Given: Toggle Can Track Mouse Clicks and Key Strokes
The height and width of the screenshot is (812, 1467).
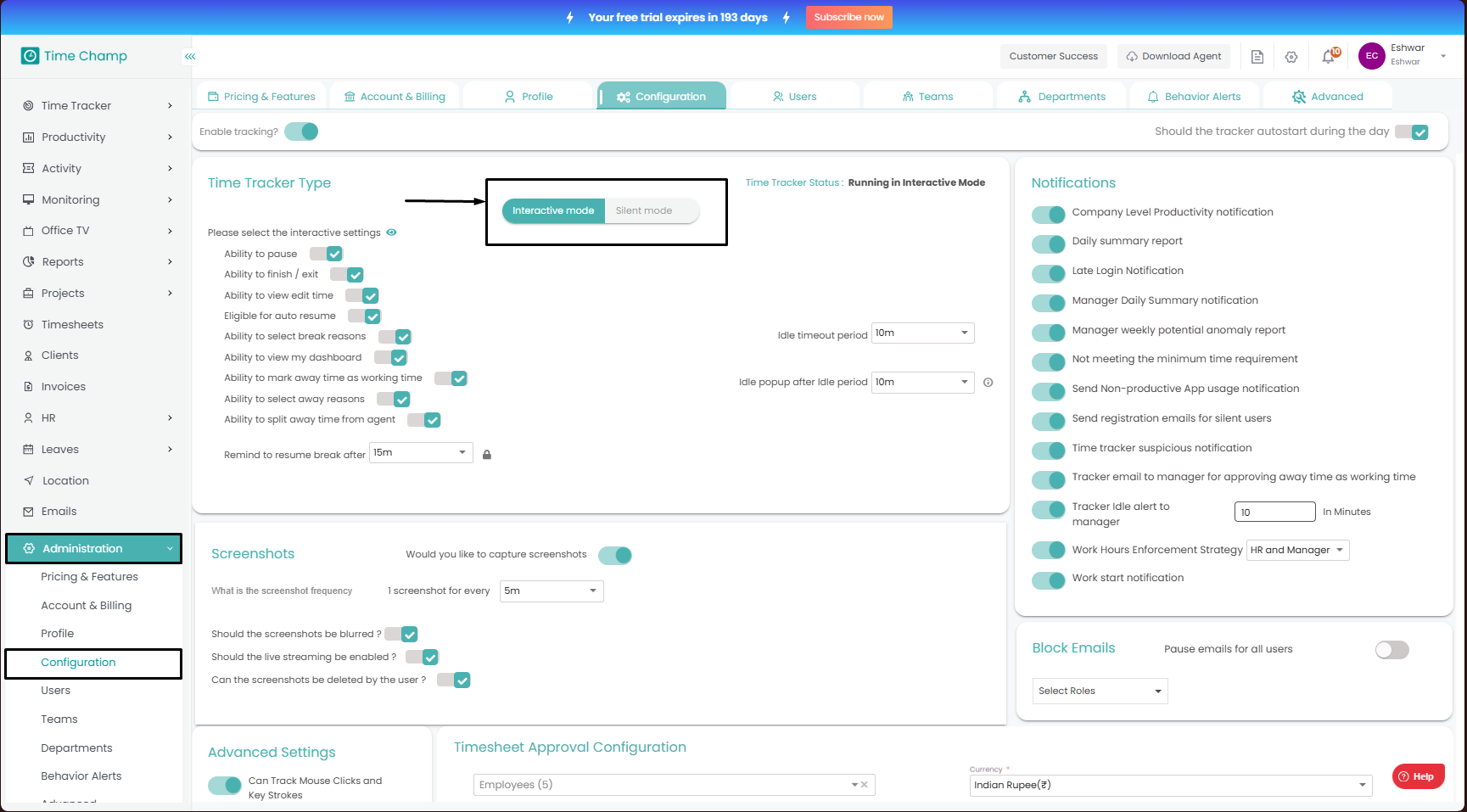Looking at the screenshot, I should click(x=225, y=786).
